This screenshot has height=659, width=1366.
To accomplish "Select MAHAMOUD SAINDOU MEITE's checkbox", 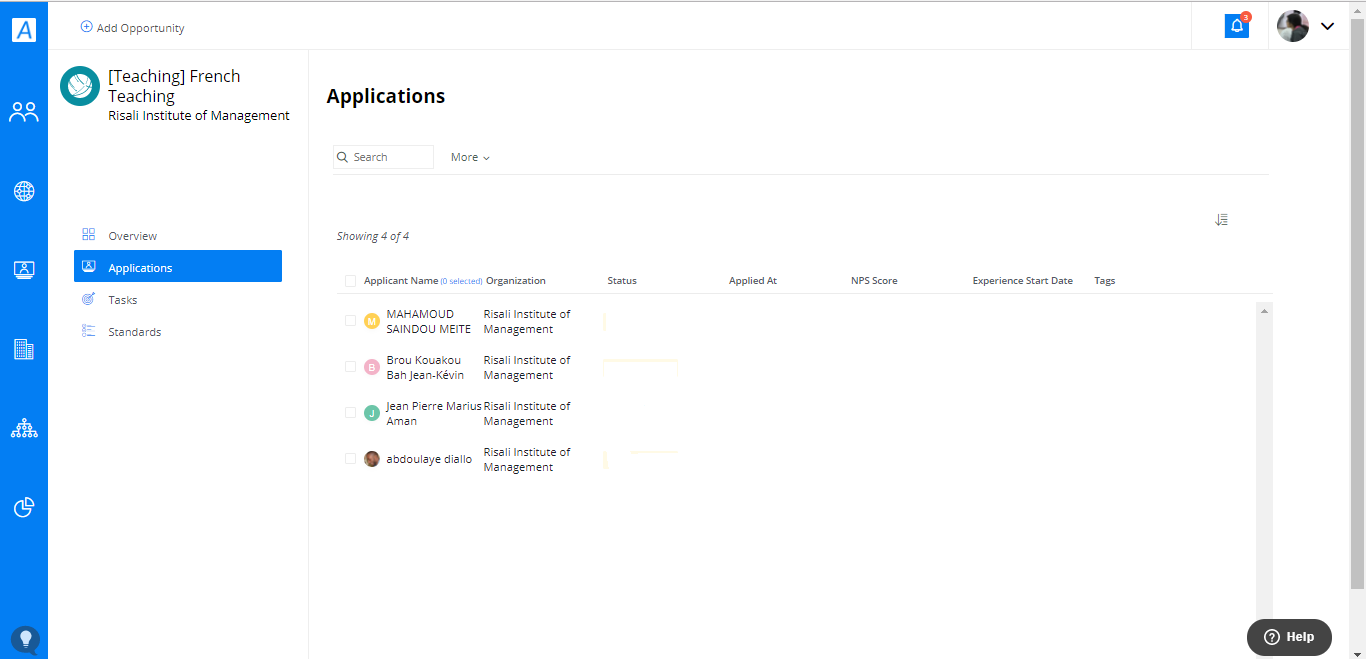I will [350, 321].
